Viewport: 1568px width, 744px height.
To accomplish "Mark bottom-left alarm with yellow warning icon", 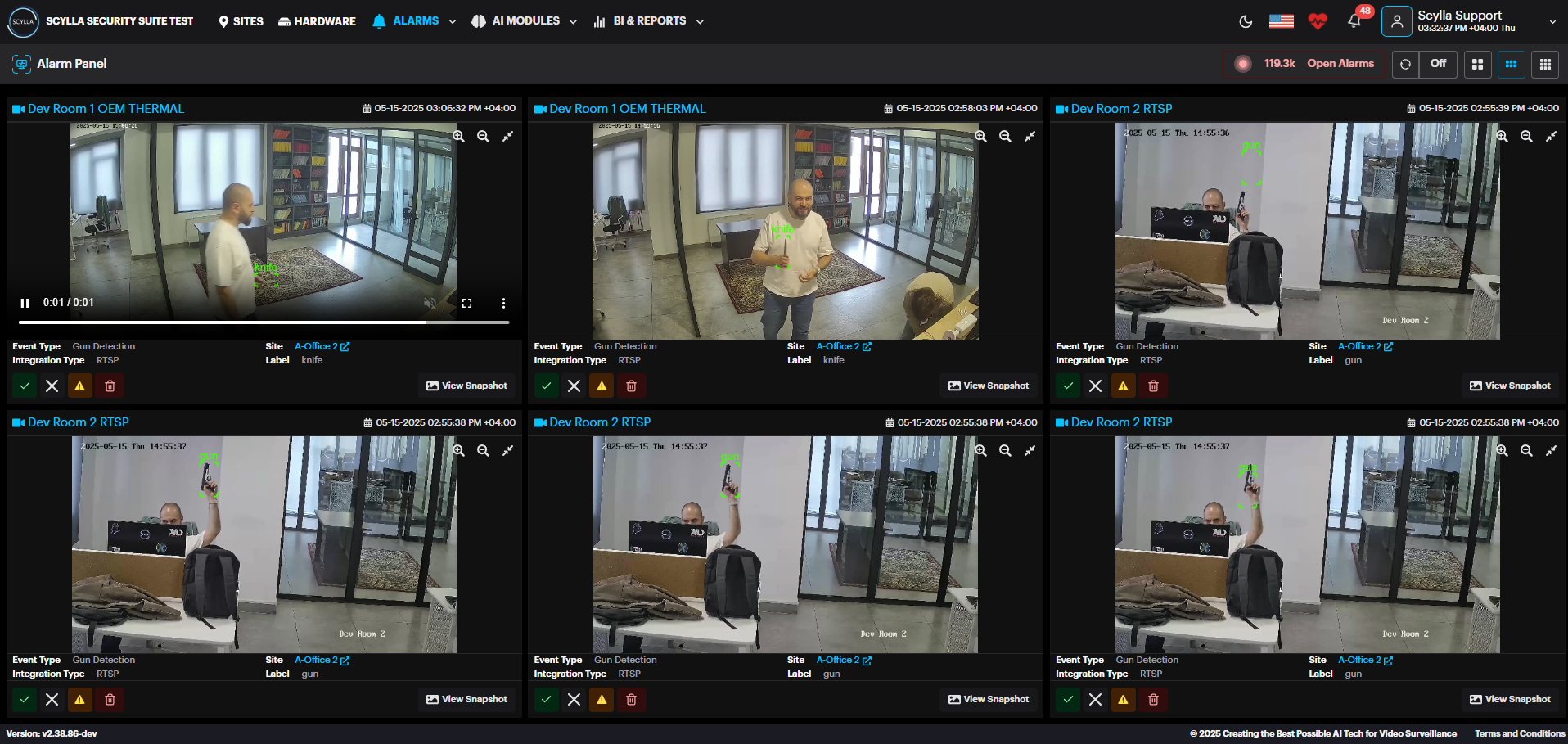I will pos(79,699).
